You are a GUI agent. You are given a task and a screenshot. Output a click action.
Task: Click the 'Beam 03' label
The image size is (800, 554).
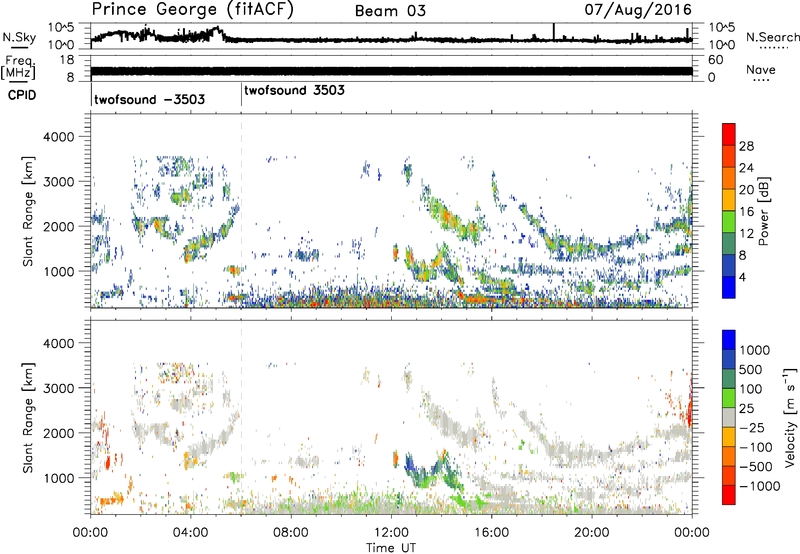pyautogui.click(x=390, y=11)
